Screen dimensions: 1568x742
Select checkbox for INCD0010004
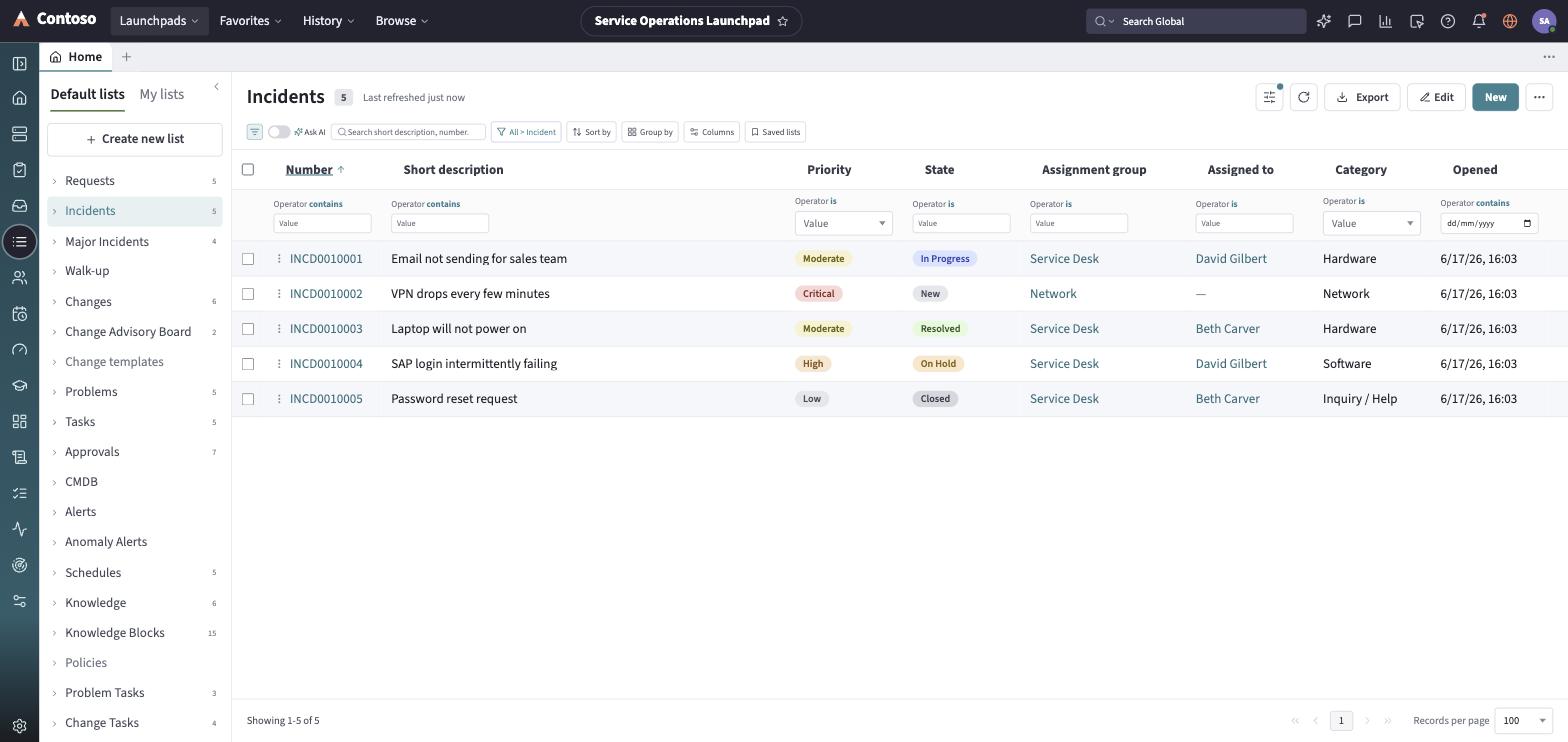[248, 364]
